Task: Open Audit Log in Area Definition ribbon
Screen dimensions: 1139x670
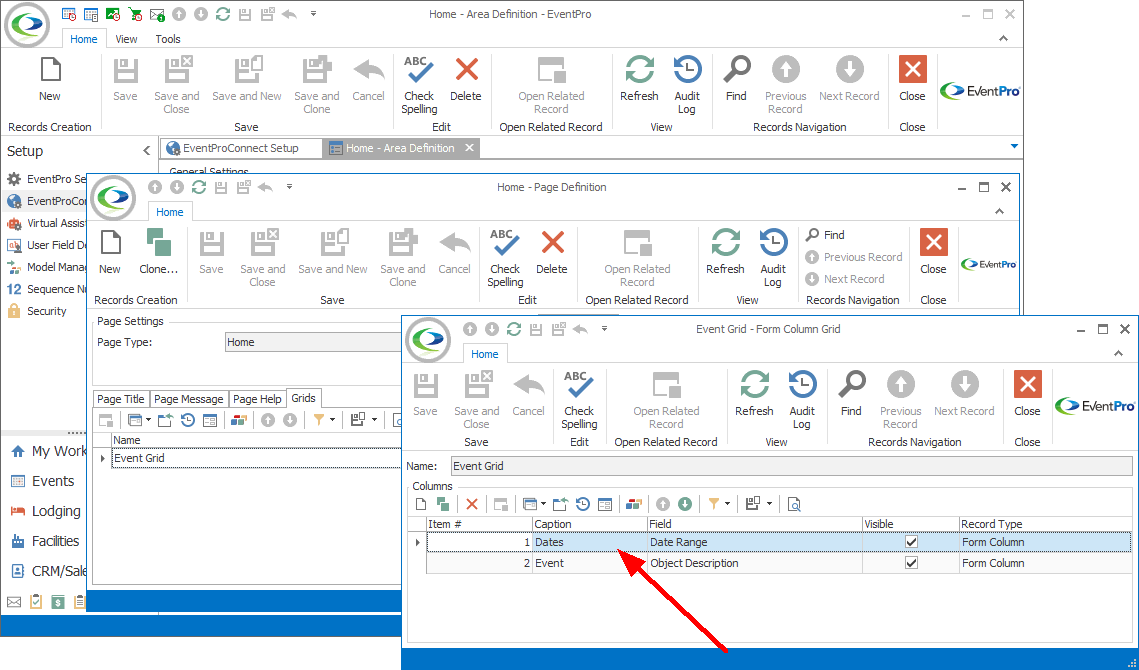Action: tap(686, 85)
